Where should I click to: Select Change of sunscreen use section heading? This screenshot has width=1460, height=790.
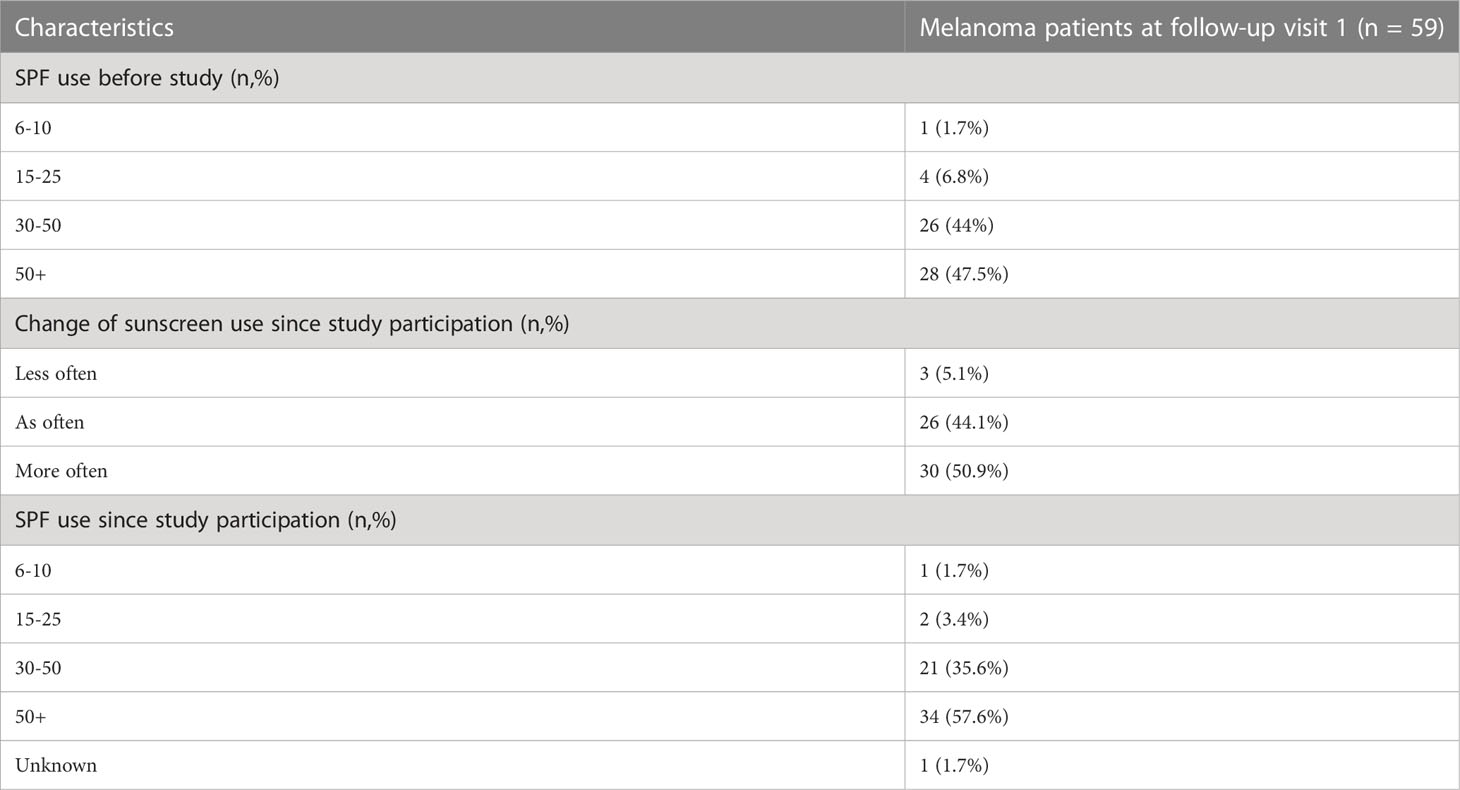click(x=292, y=324)
